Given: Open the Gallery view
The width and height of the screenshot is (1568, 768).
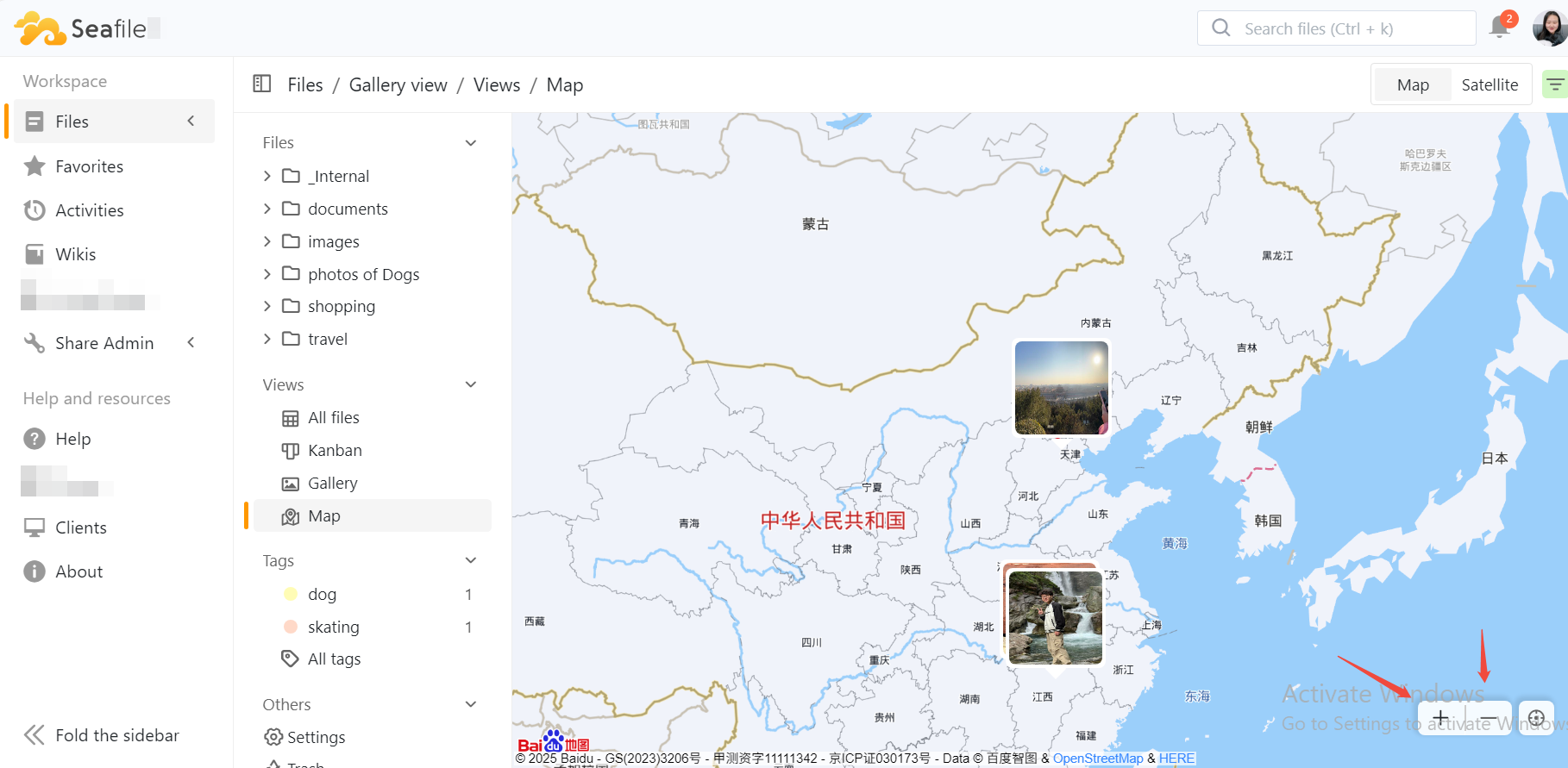Looking at the screenshot, I should [x=332, y=483].
